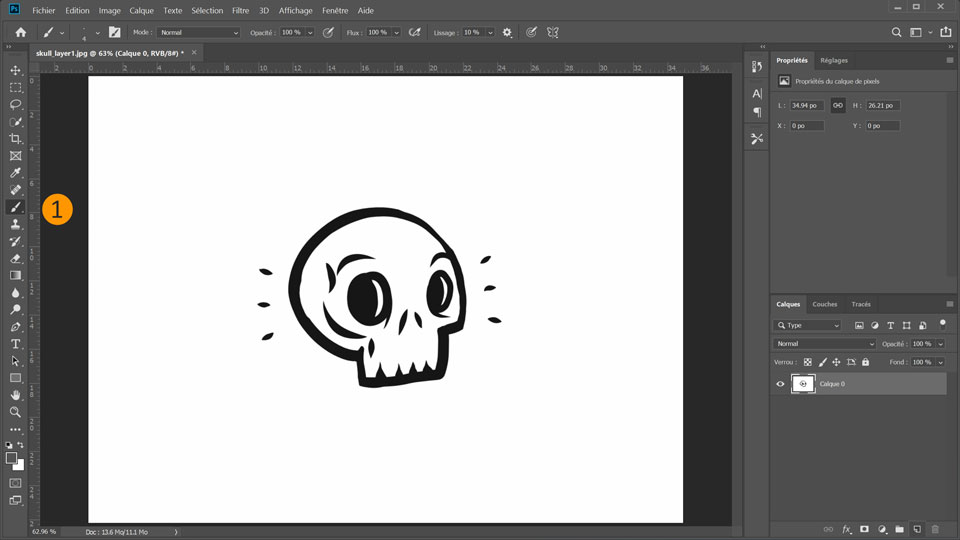Screen dimensions: 960x540
Task: Select the Zoom magnifier tool
Action: point(15,412)
